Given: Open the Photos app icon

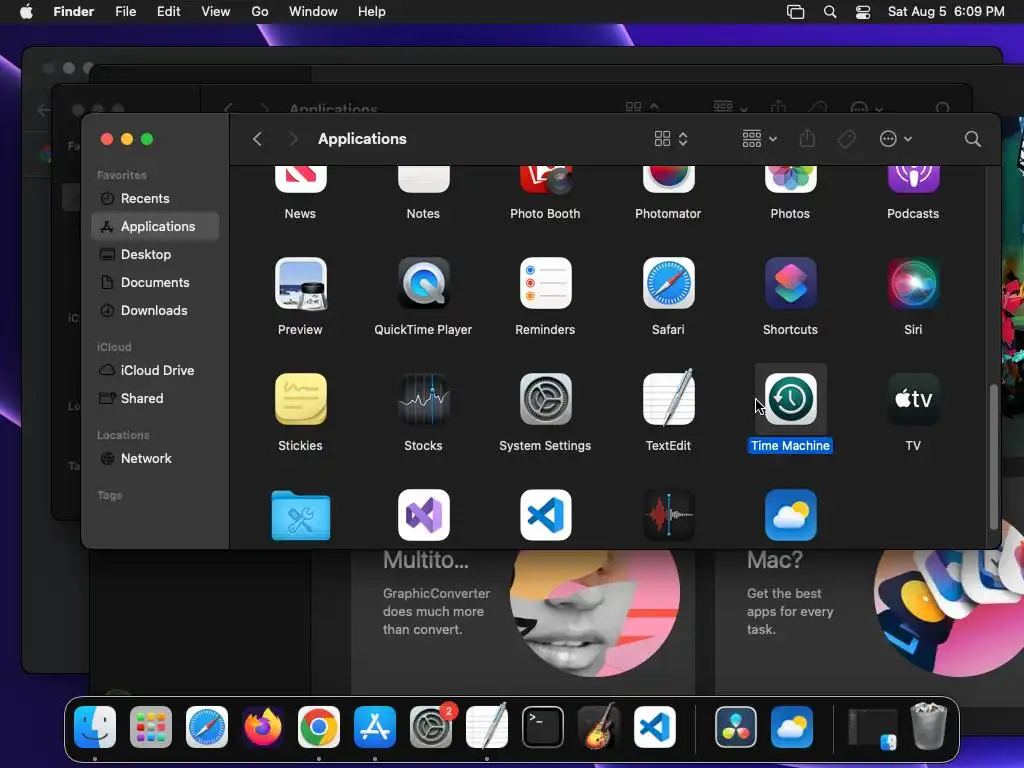Looking at the screenshot, I should pos(790,179).
